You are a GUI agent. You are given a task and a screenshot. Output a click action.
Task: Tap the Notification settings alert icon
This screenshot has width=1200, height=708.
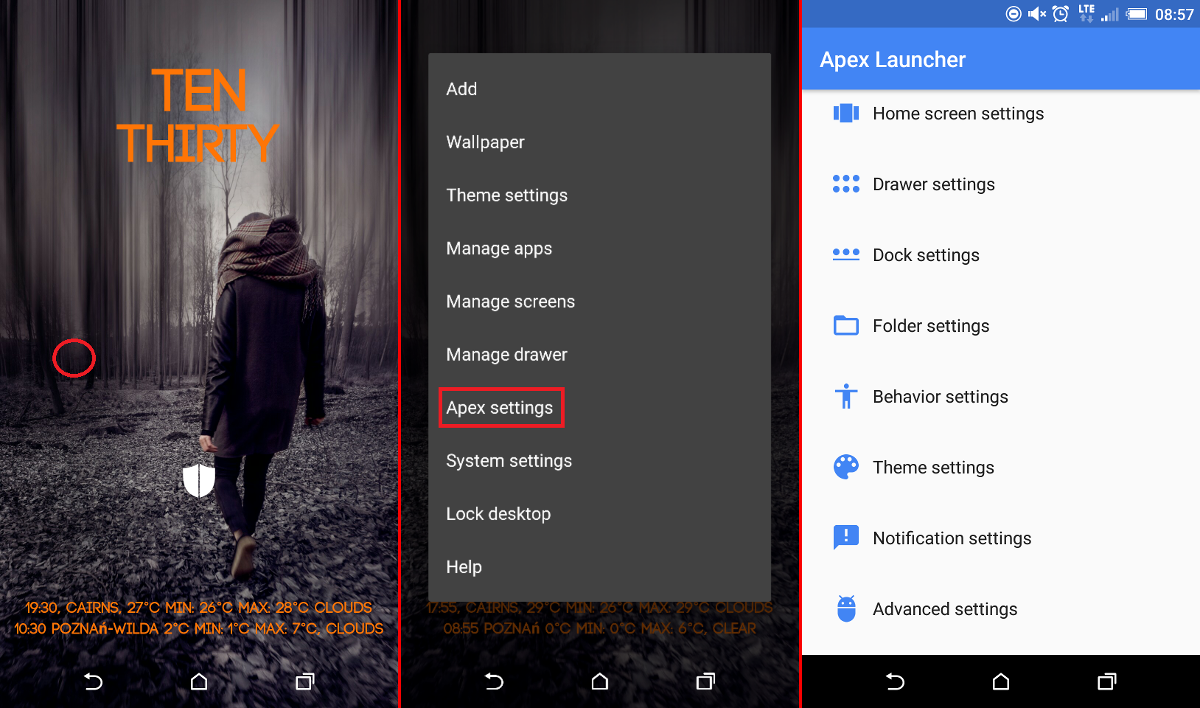(x=846, y=538)
